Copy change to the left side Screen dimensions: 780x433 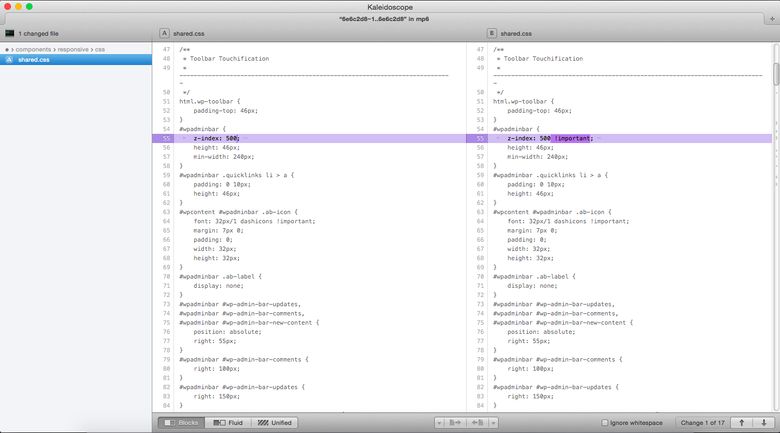(477, 423)
